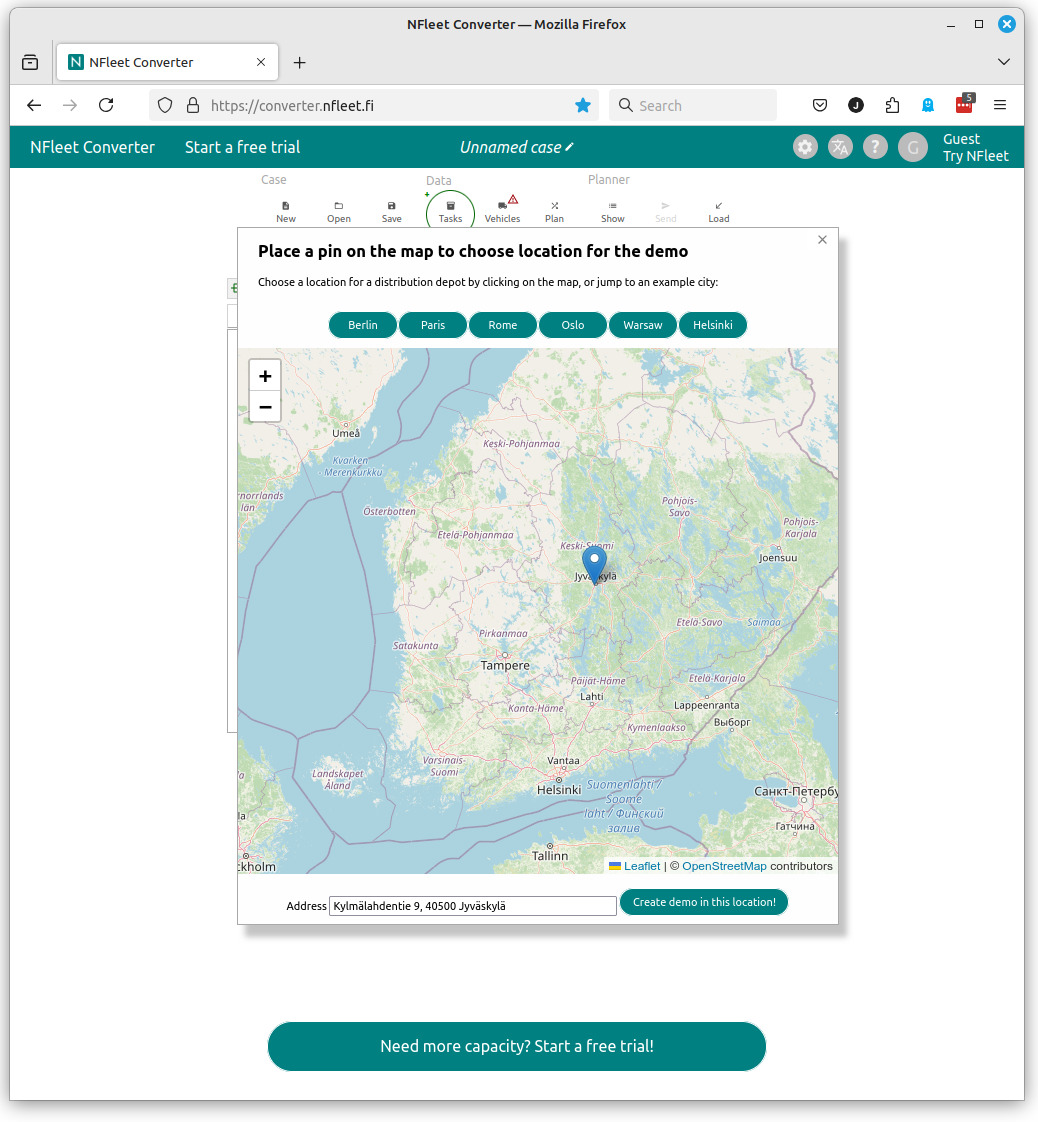This screenshot has height=1122, width=1038.
Task: Jump to Warsaw example city
Action: 642,325
